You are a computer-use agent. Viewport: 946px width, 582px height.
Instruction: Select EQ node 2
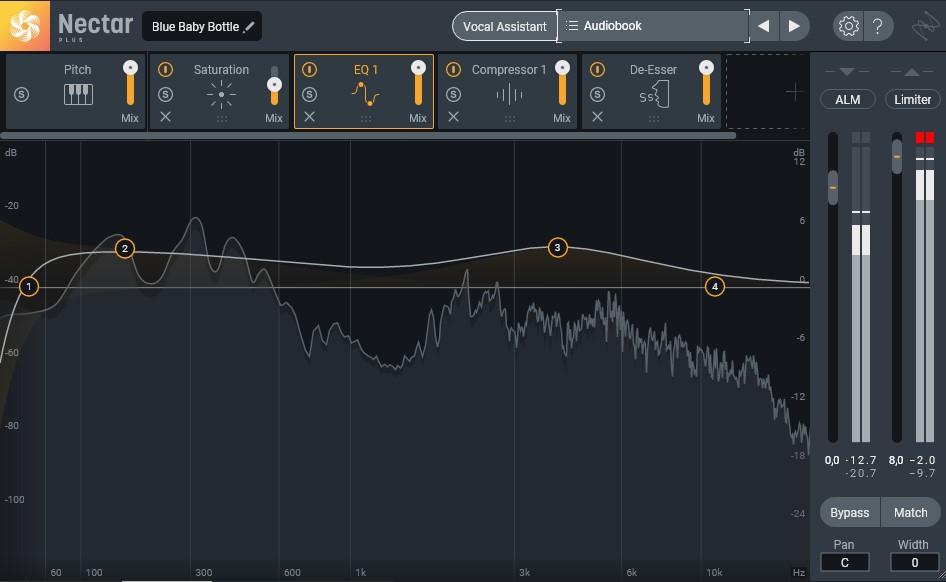pyautogui.click(x=125, y=248)
